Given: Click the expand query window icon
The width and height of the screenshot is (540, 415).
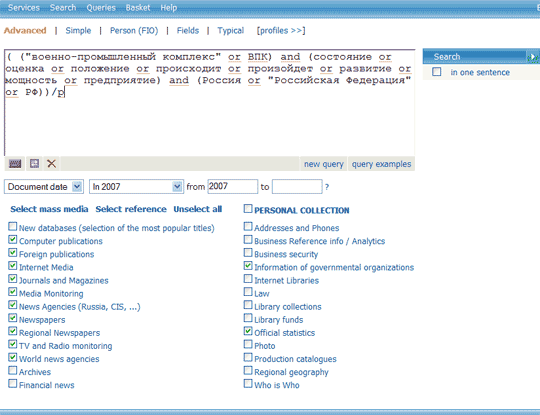Looking at the screenshot, I should tap(34, 163).
